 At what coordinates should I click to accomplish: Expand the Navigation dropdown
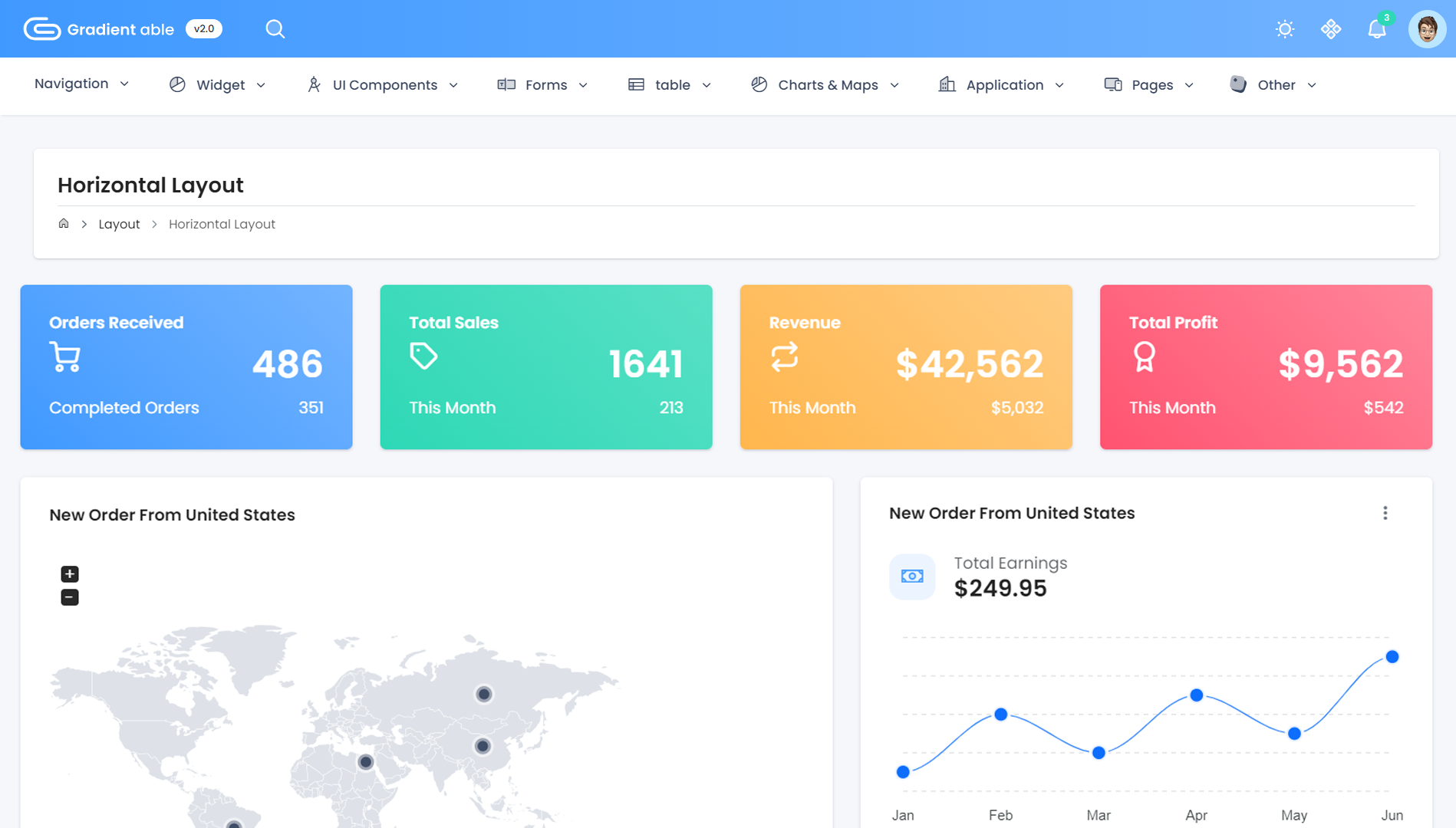click(x=81, y=84)
